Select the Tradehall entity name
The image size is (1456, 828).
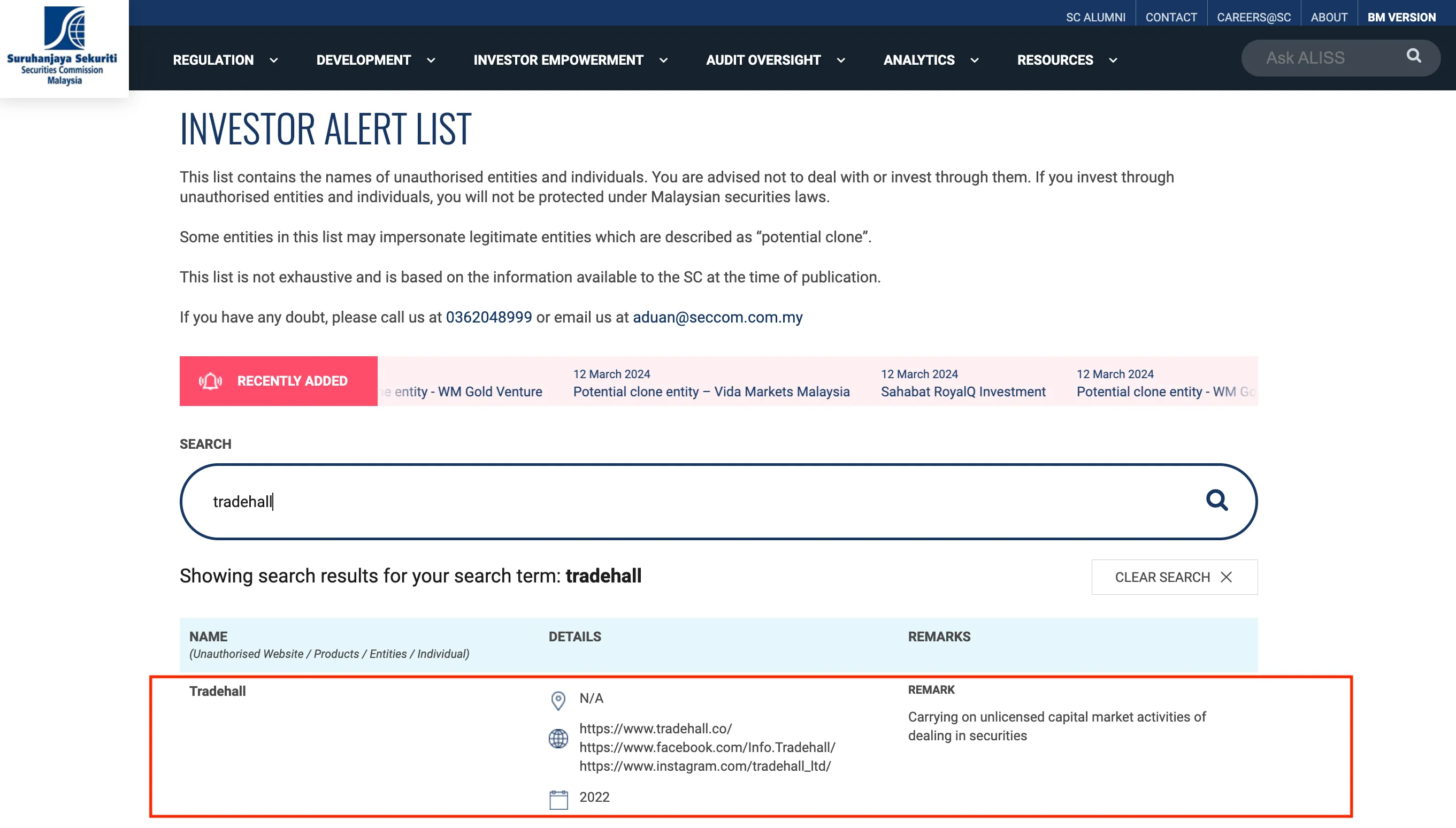tap(218, 692)
